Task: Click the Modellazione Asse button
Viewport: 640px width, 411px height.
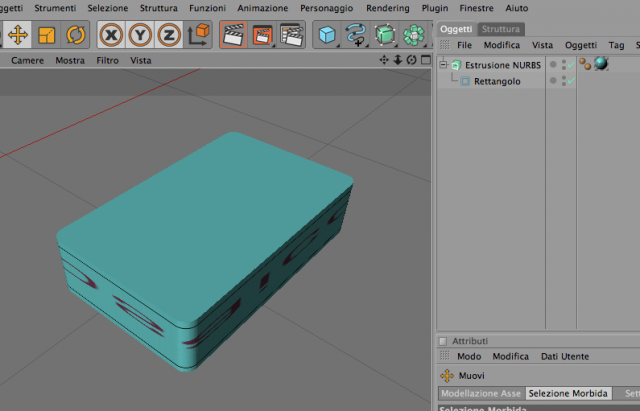Action: point(481,393)
